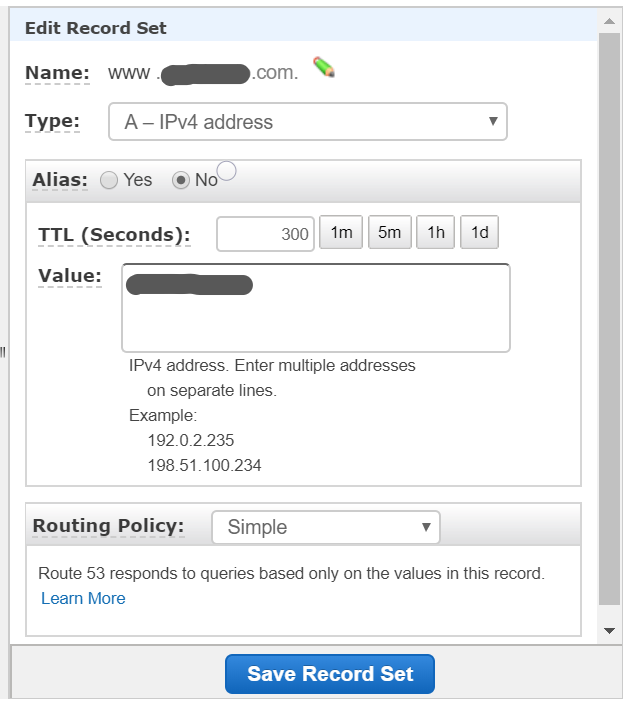Click the scrollbar up arrow
This screenshot has height=708, width=632.
(609, 19)
